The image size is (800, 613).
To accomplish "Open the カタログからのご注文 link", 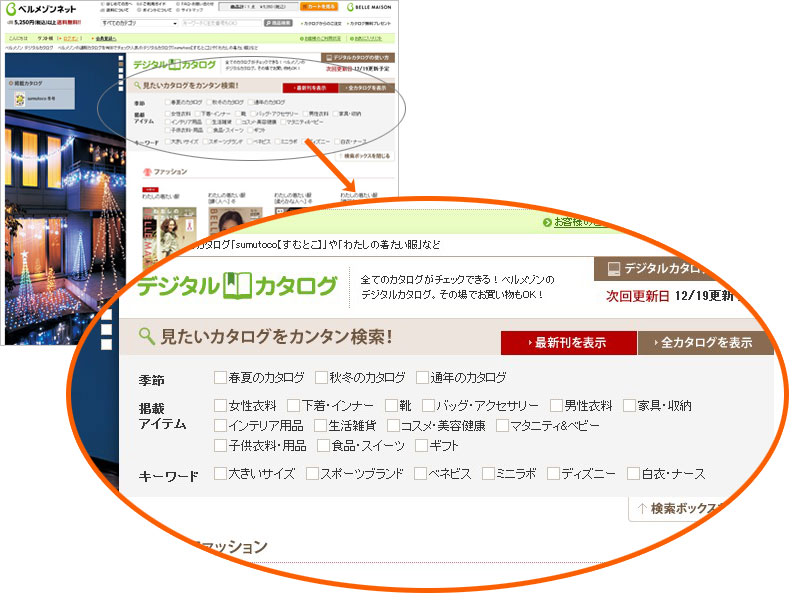I will click(x=321, y=23).
